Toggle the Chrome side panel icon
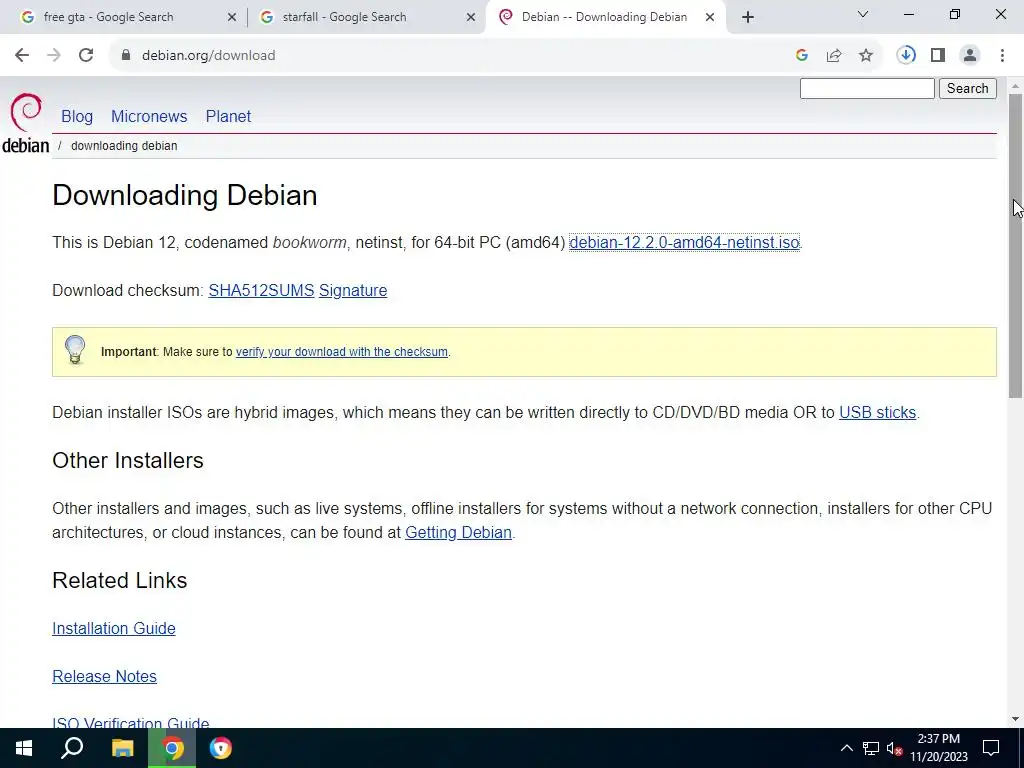This screenshot has height=768, width=1024. 938,56
